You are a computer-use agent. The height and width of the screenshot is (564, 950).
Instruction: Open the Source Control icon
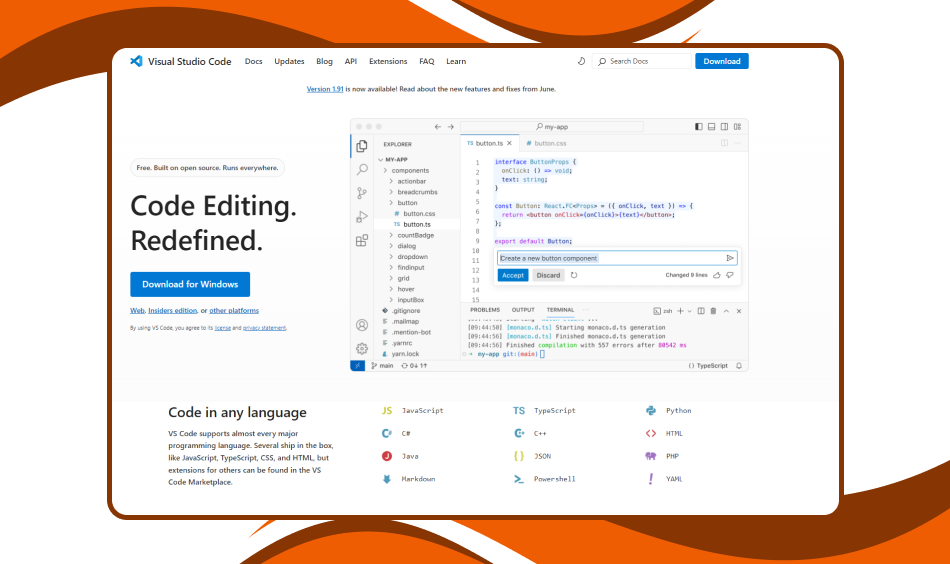tap(362, 193)
